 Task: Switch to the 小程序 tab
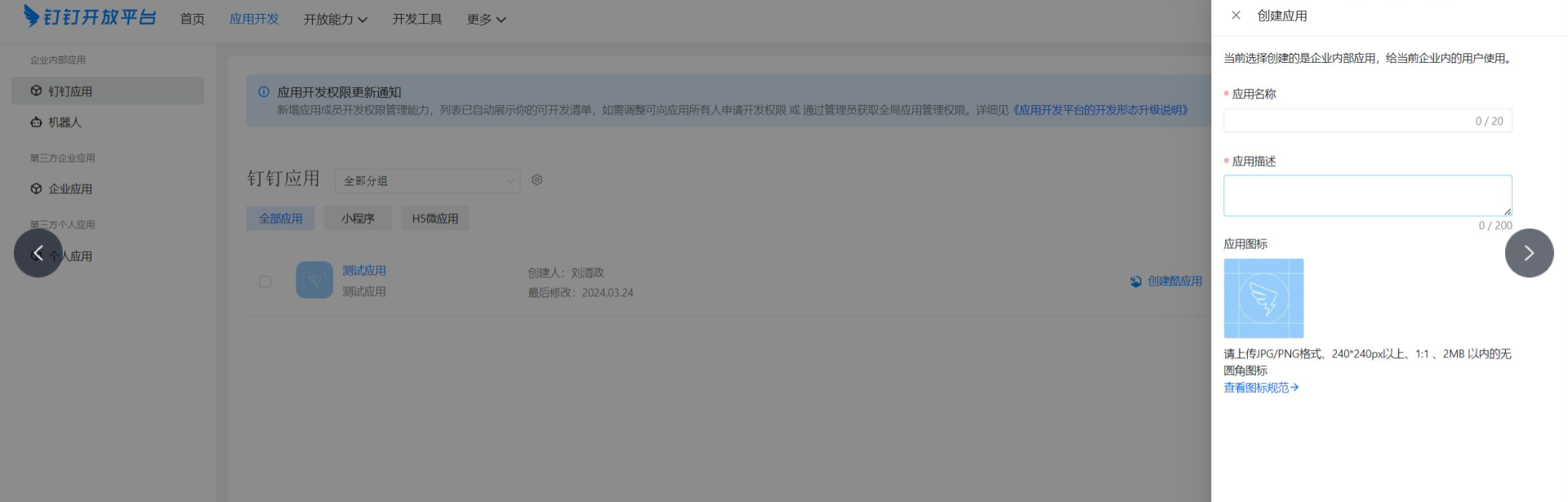pos(358,218)
